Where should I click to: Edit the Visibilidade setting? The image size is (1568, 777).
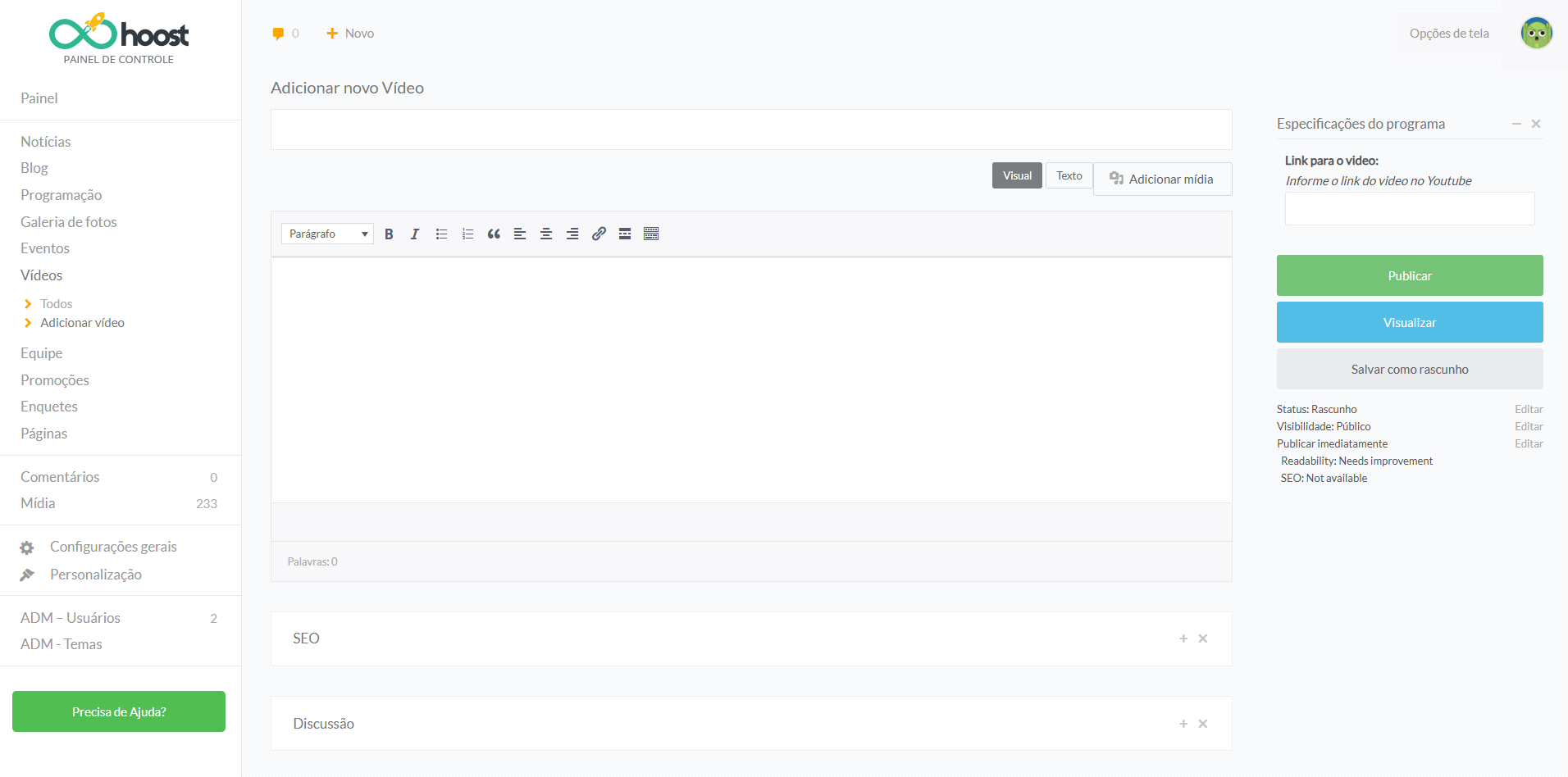tap(1528, 426)
